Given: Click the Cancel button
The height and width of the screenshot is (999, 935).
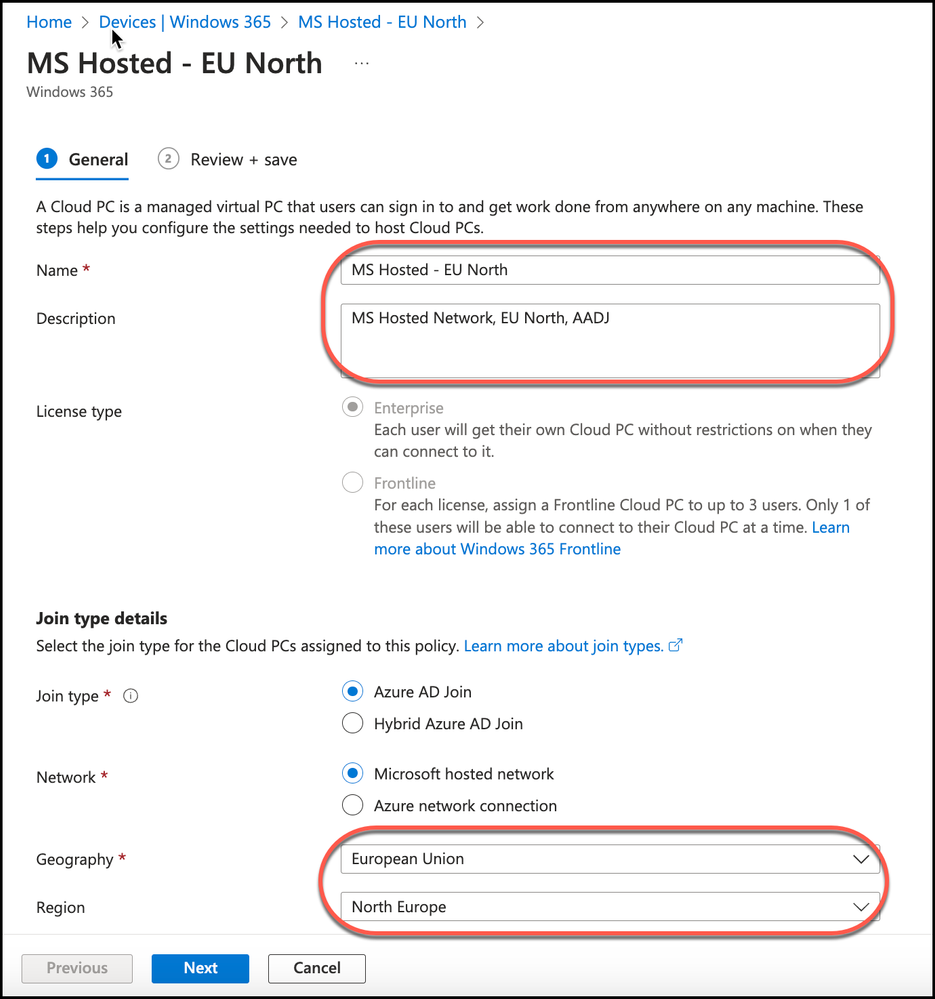Looking at the screenshot, I should (x=317, y=968).
